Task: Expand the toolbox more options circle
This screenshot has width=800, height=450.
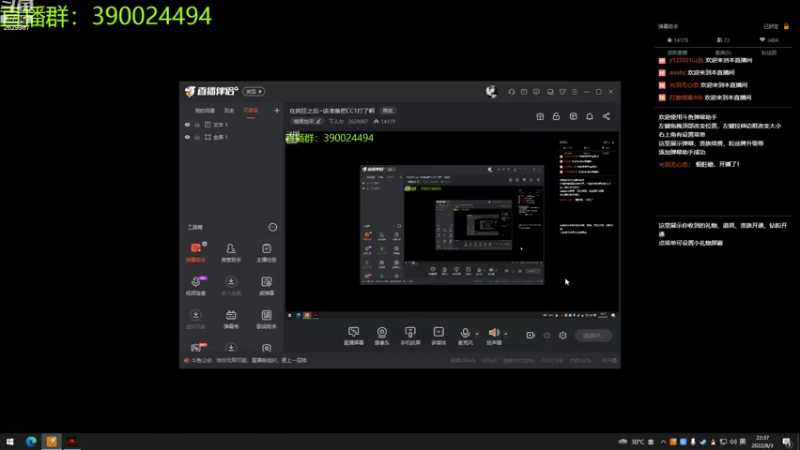Action: (273, 227)
